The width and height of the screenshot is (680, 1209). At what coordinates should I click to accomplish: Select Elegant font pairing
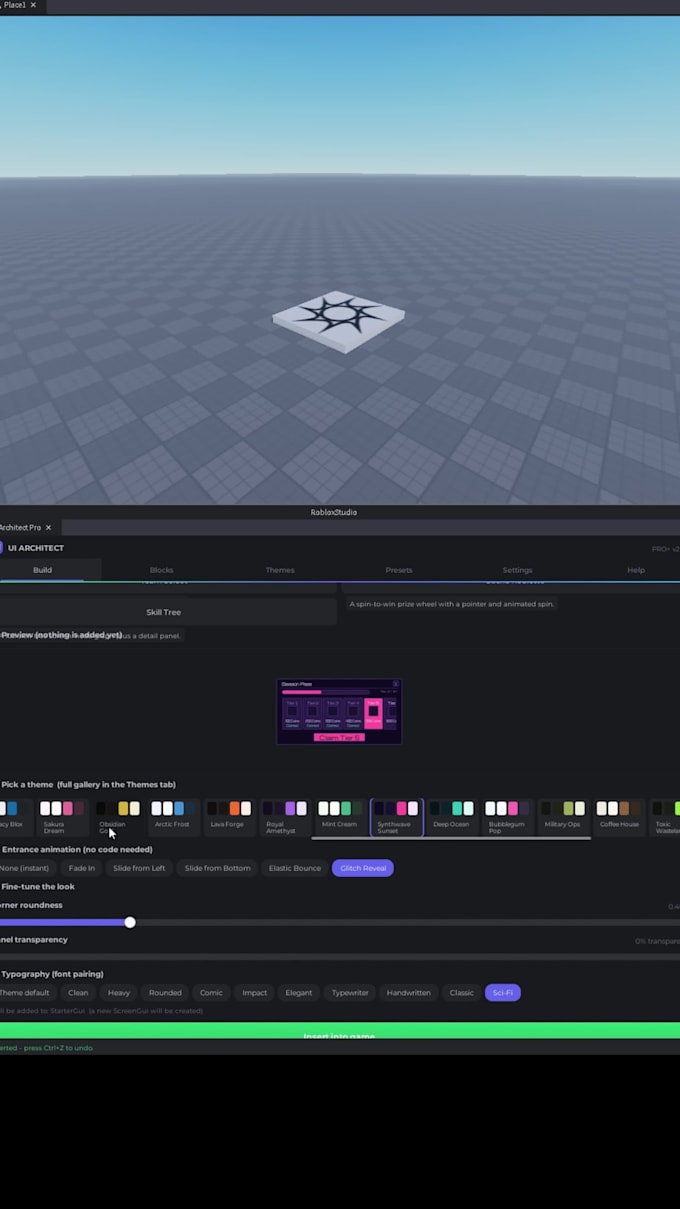(x=299, y=993)
